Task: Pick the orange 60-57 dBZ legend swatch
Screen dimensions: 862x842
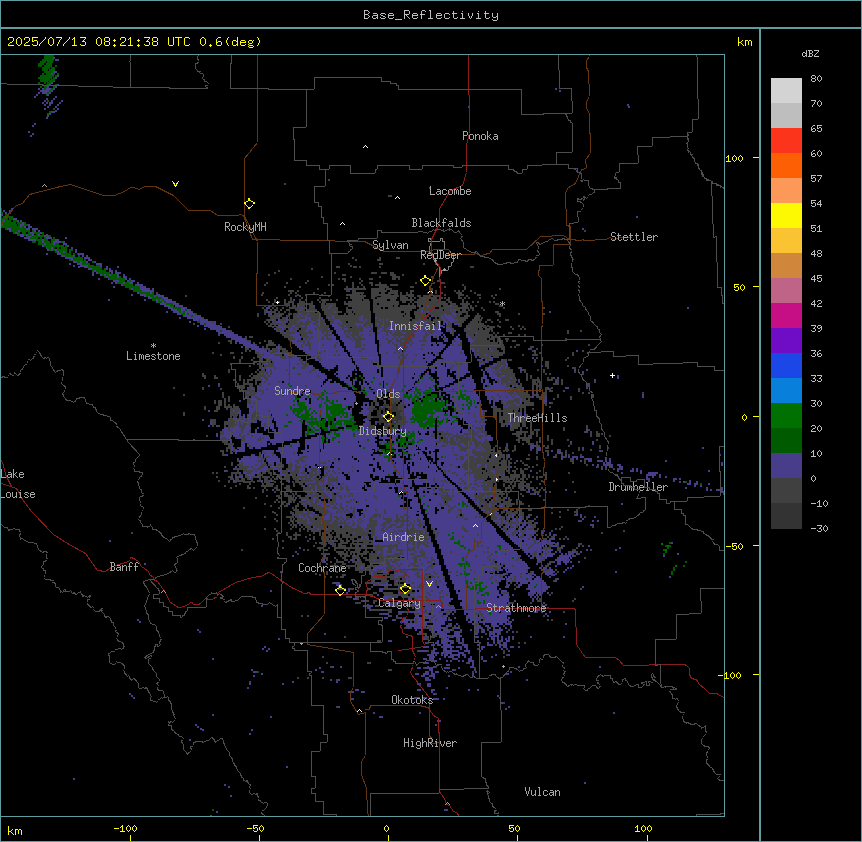Action: (786, 165)
